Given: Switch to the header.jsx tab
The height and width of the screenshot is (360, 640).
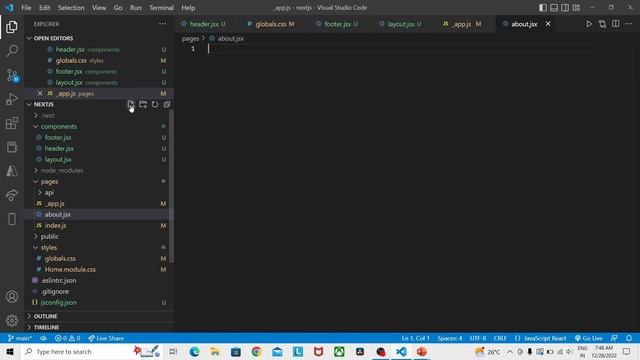Looking at the screenshot, I should [203, 24].
